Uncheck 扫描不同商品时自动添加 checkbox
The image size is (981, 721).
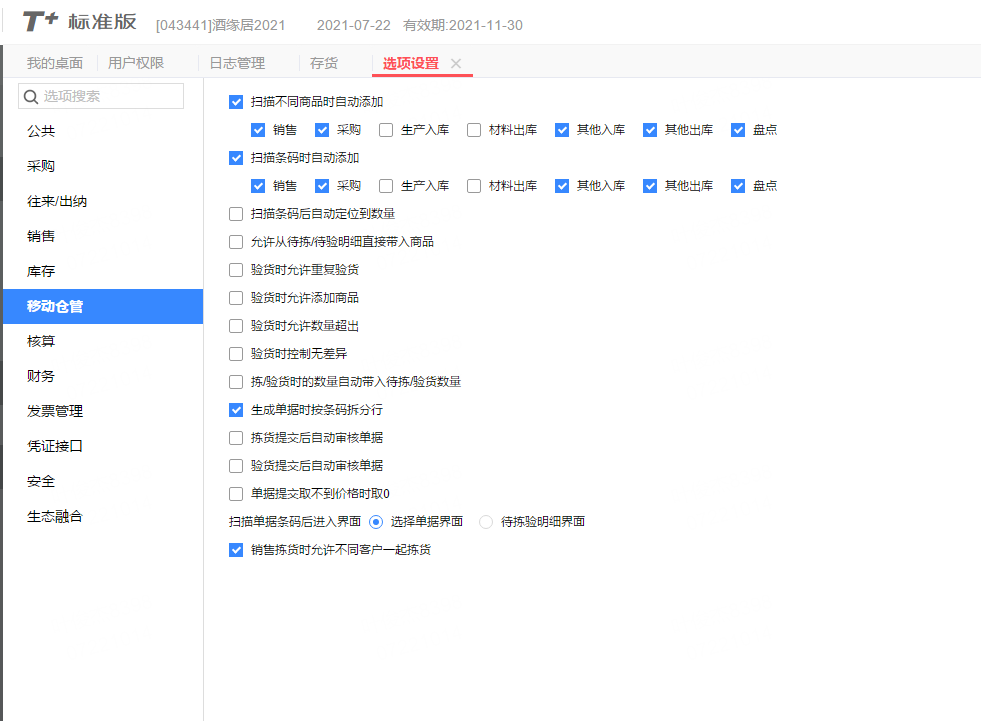[x=236, y=102]
